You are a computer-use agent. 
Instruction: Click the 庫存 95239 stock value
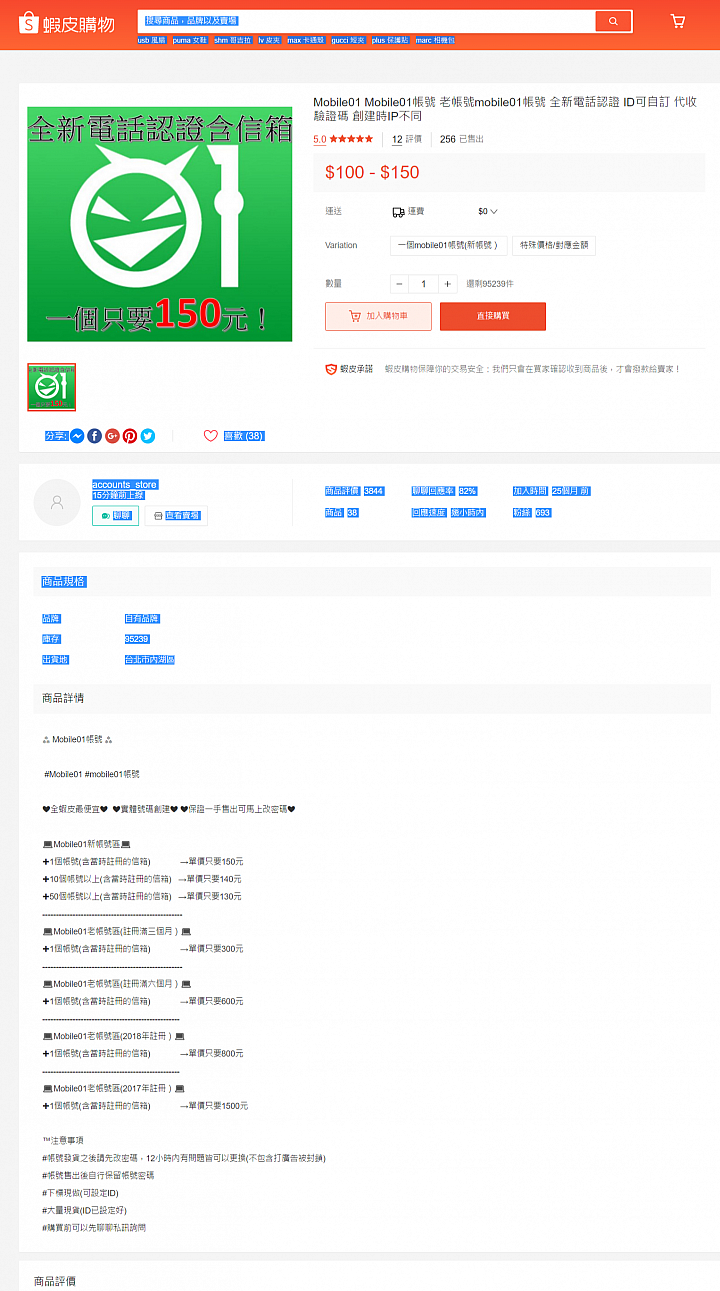(x=137, y=639)
